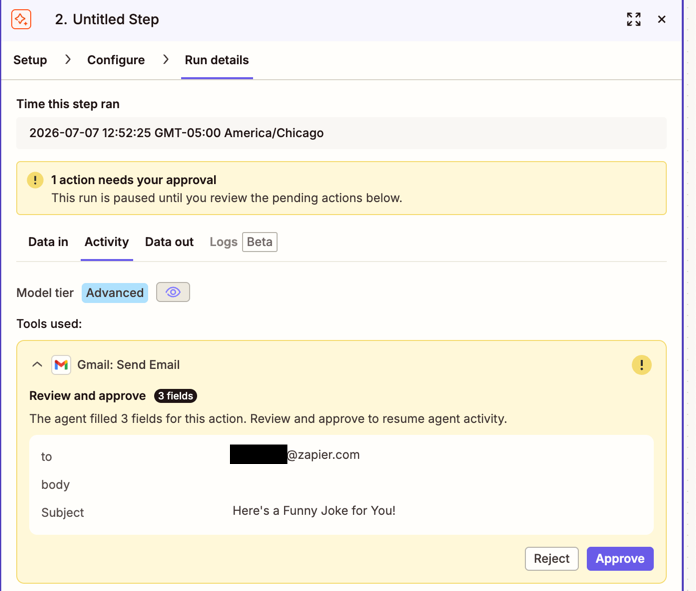Click the chevron after Setup
696x591 pixels.
67,59
